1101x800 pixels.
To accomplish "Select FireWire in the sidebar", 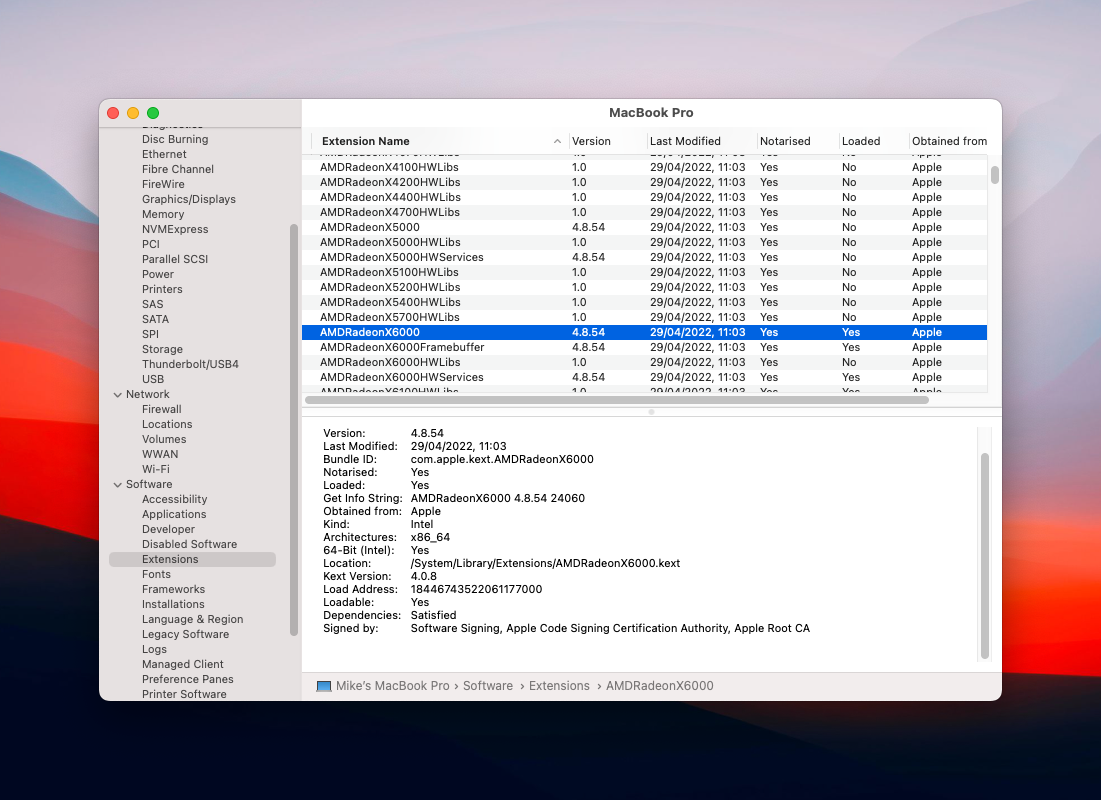I will [x=163, y=184].
